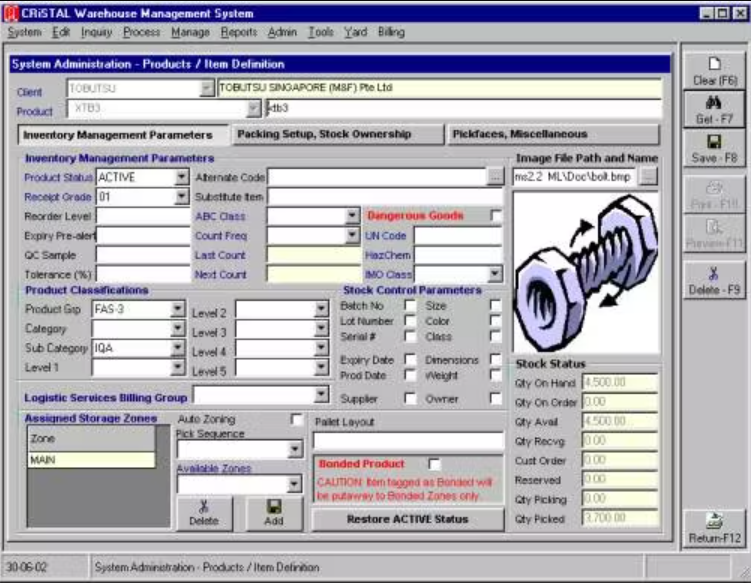Select Inventory Management Parameters tab
This screenshot has height=583, width=751.
123,135
